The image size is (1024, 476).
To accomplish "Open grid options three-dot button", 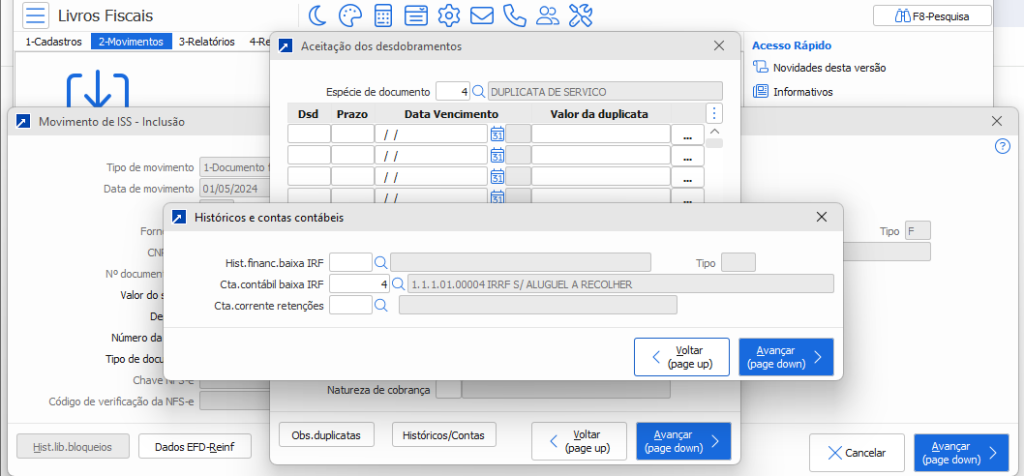I will point(714,114).
